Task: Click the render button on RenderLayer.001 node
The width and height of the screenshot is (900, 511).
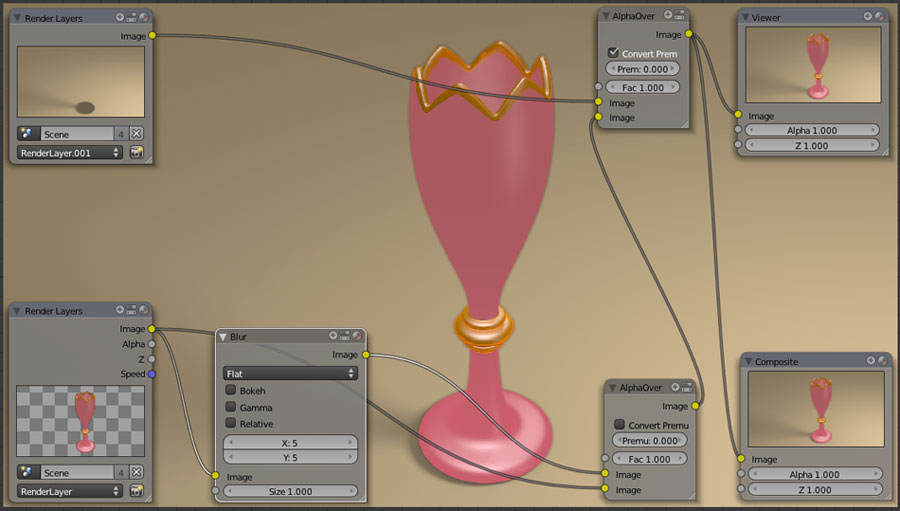Action: point(137,153)
